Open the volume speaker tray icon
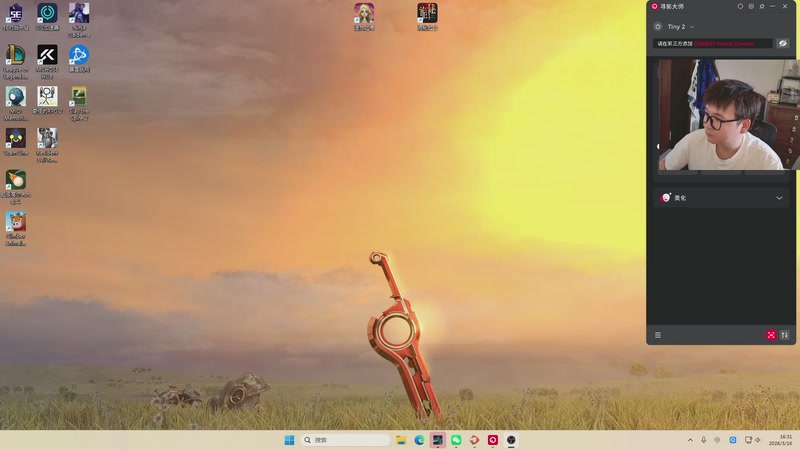This screenshot has height=450, width=800. pos(758,440)
